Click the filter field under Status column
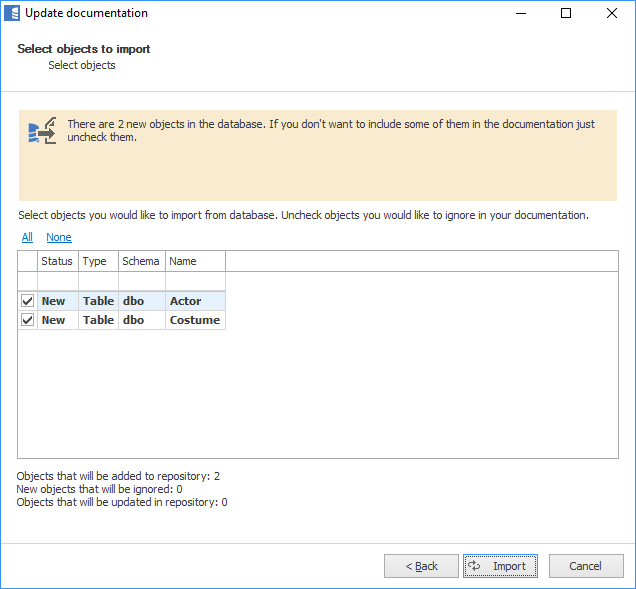 point(57,281)
